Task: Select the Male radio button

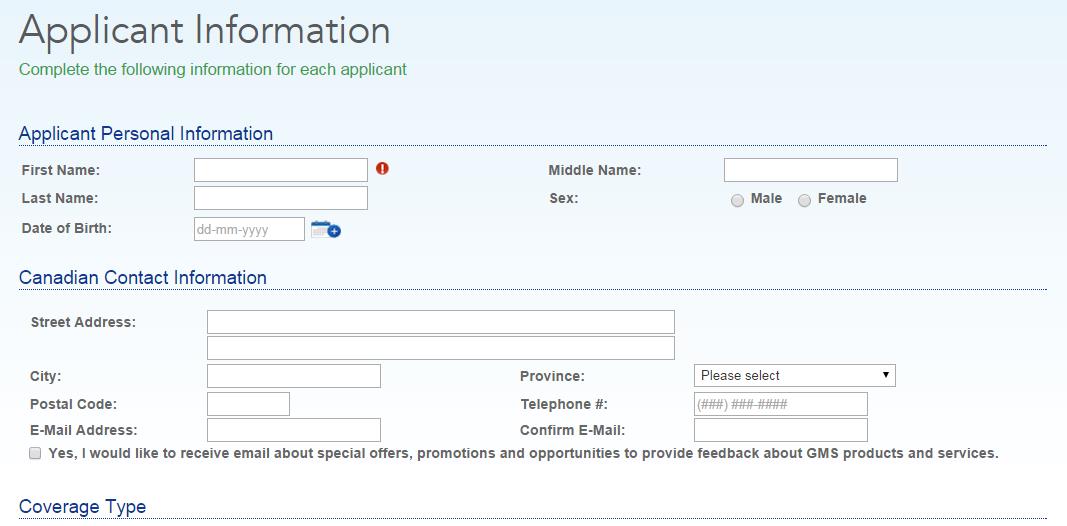Action: tap(737, 200)
